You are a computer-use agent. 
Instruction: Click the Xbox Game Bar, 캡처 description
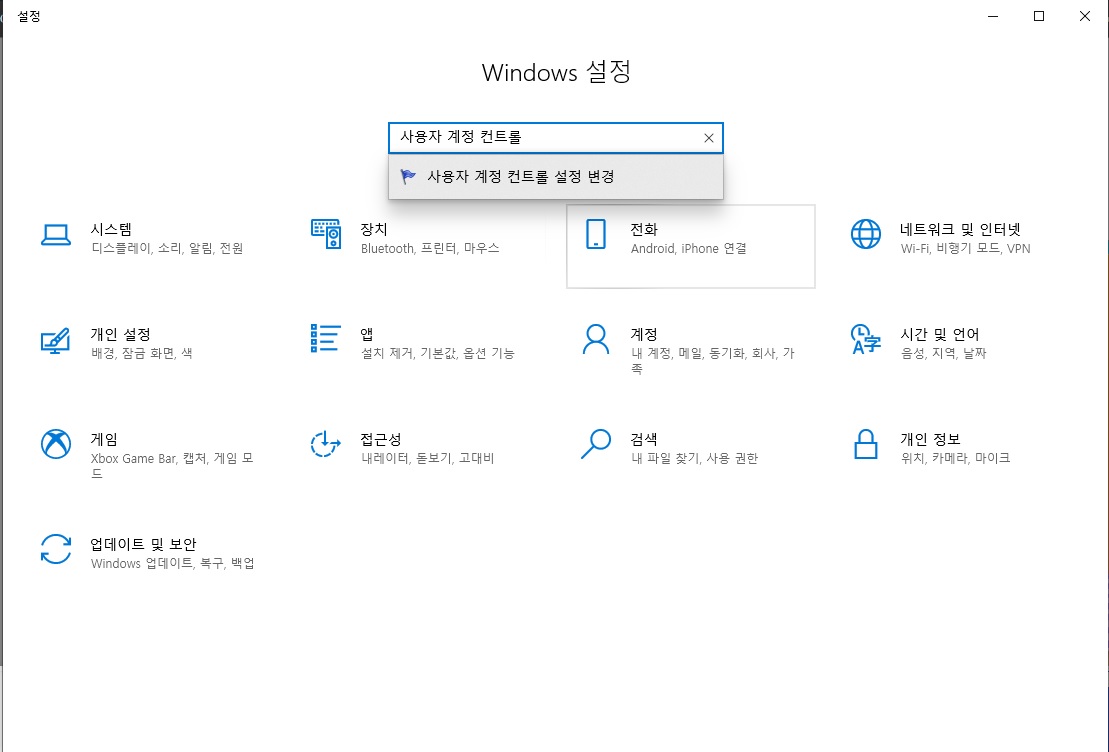coord(172,465)
